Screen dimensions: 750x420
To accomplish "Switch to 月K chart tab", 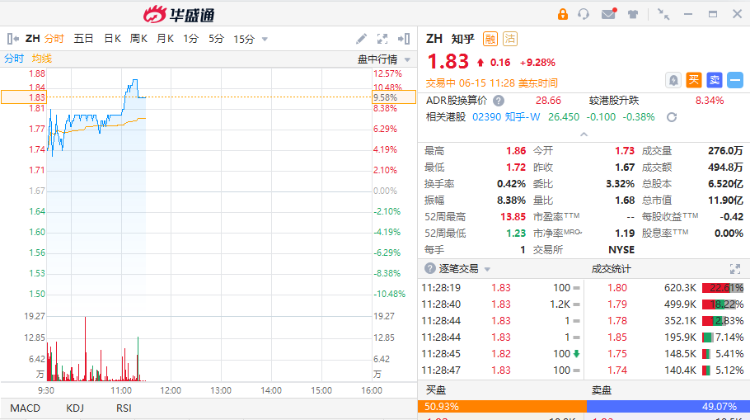I will tap(165, 39).
